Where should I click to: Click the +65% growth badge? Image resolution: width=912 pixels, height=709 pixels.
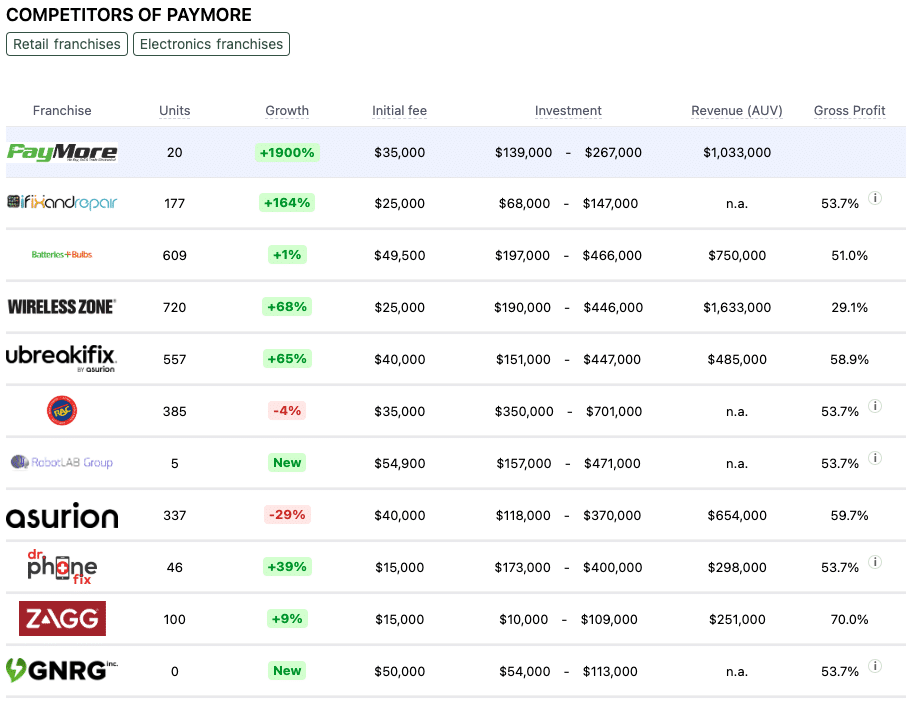(287, 358)
